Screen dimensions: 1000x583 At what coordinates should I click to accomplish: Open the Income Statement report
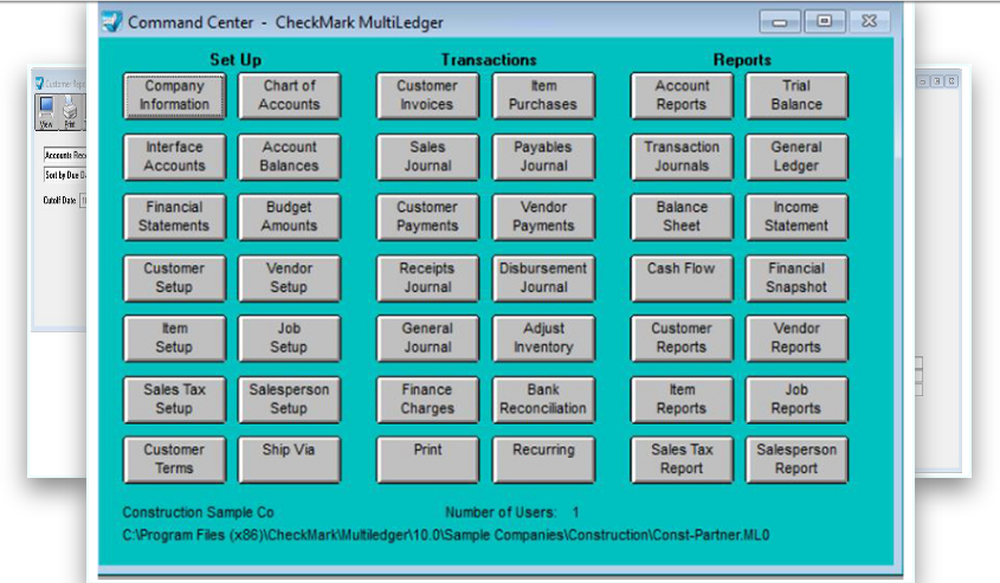pyautogui.click(x=797, y=217)
